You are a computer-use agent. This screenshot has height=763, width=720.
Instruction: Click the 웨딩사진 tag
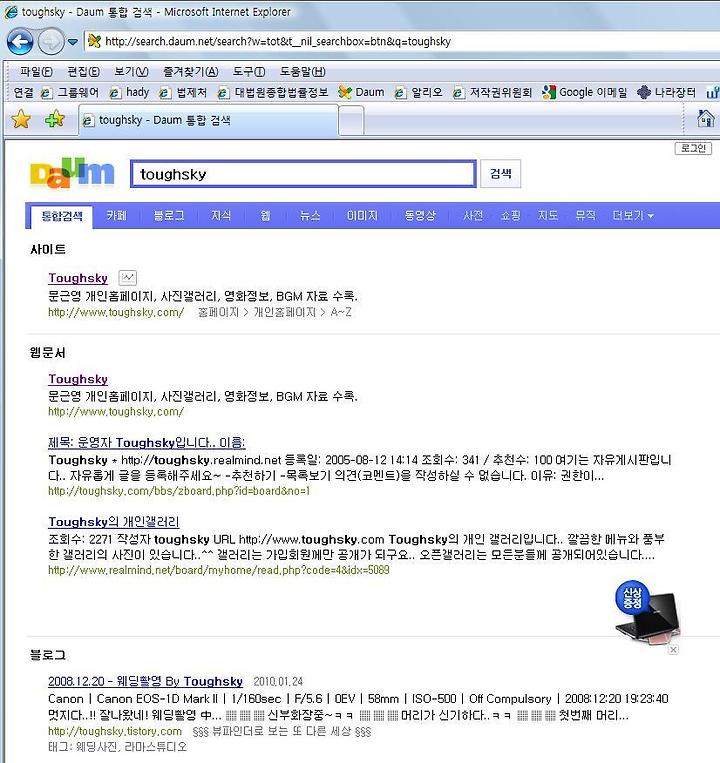point(95,747)
